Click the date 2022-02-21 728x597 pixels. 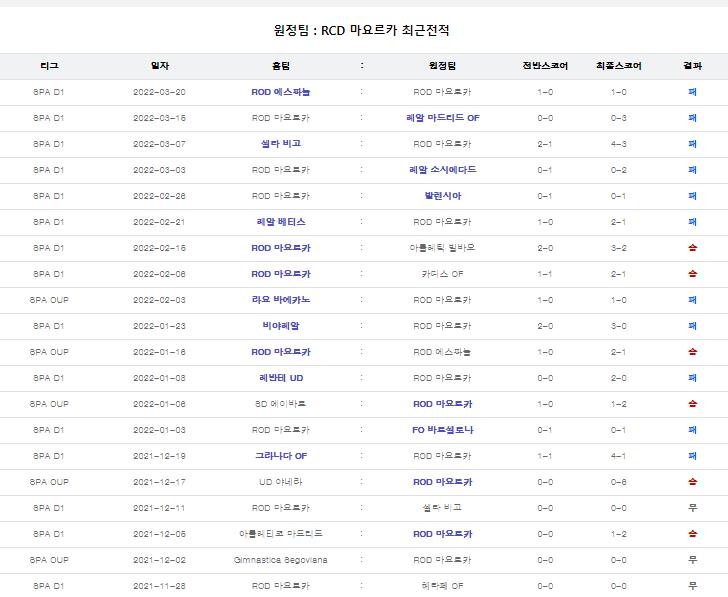point(159,222)
